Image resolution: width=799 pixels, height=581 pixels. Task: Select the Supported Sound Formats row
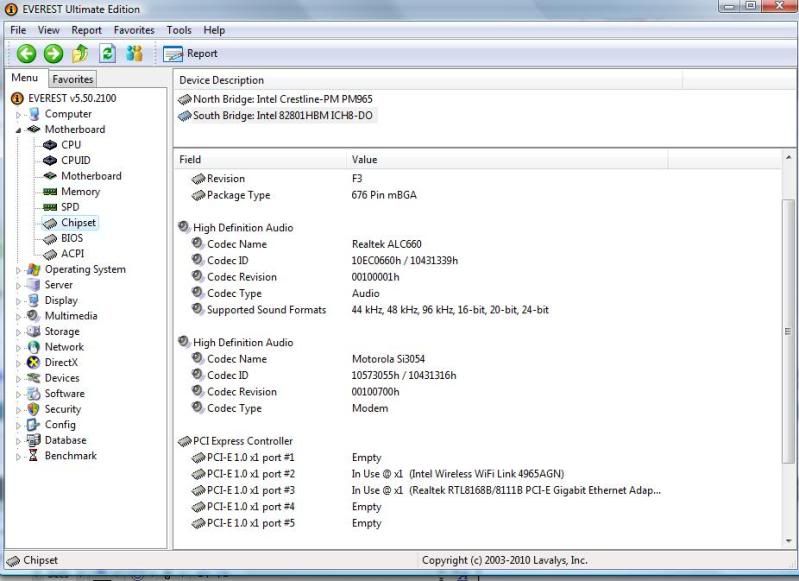(x=476, y=309)
